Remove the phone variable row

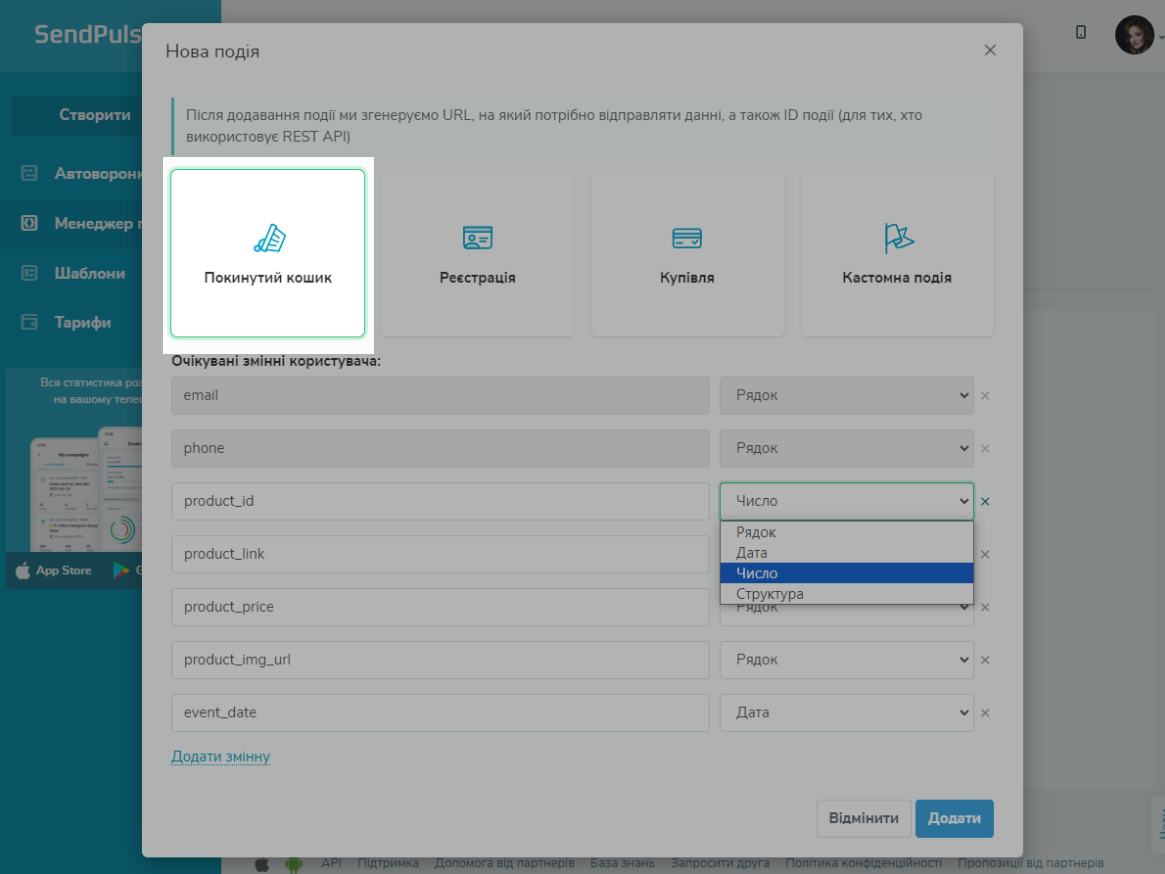pyautogui.click(x=985, y=449)
